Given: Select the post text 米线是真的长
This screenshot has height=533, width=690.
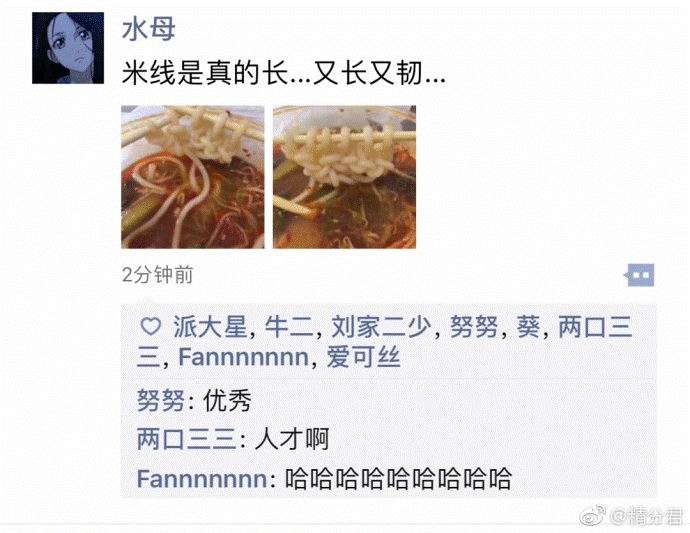Looking at the screenshot, I should click(205, 73).
